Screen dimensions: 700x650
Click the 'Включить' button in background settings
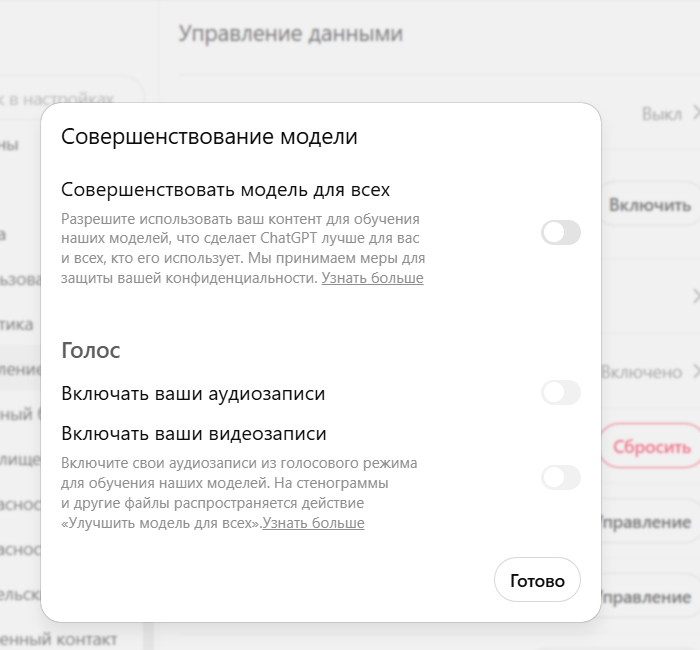tap(650, 205)
